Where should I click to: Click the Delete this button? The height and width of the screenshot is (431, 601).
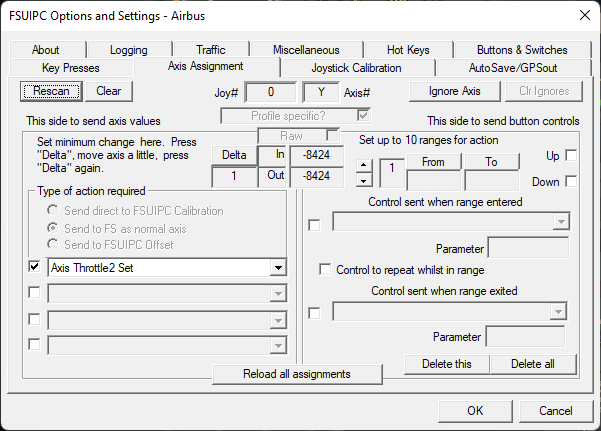(x=447, y=364)
